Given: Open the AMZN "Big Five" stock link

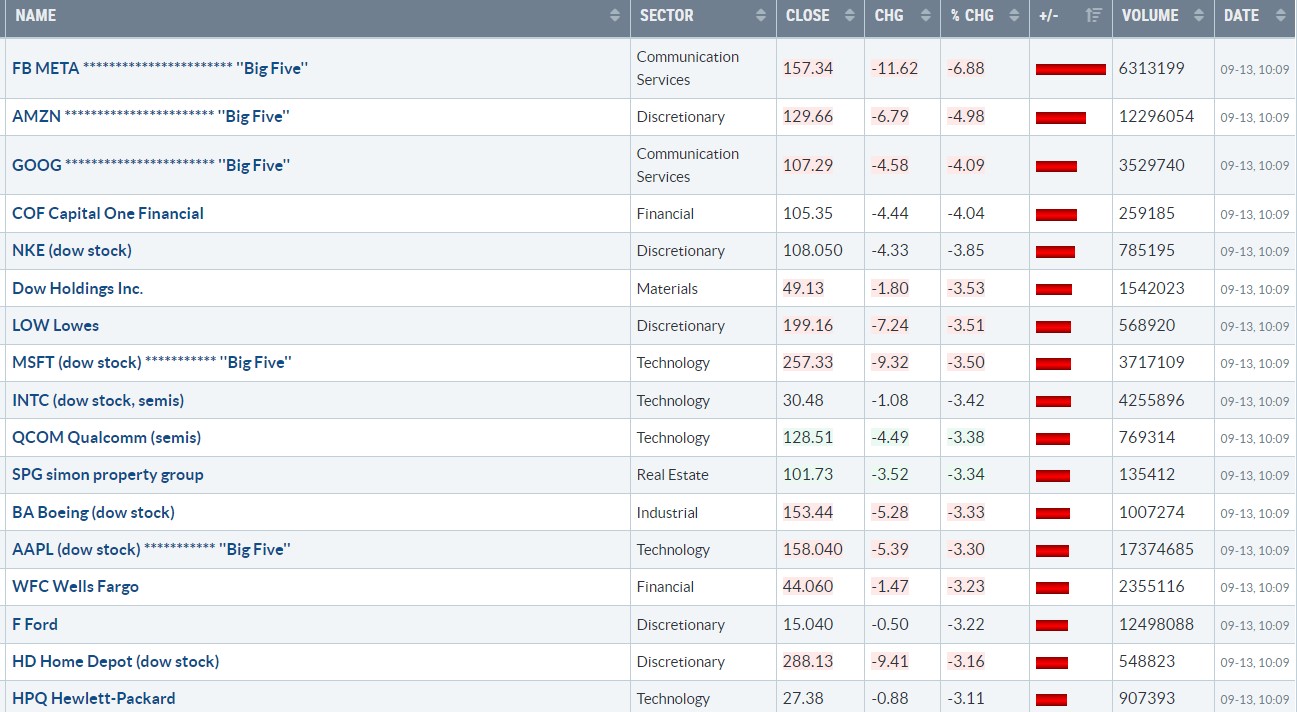Looking at the screenshot, I should click(151, 116).
